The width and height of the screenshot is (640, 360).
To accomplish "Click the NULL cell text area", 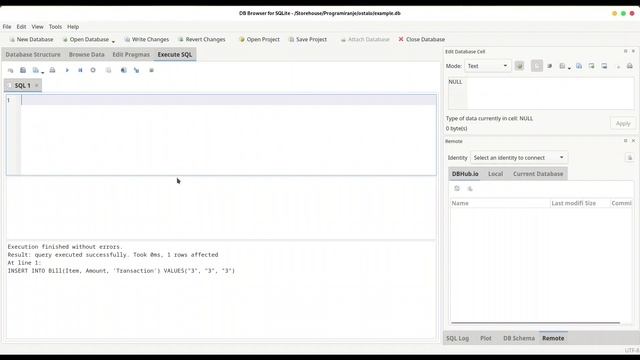I will tap(541, 93).
